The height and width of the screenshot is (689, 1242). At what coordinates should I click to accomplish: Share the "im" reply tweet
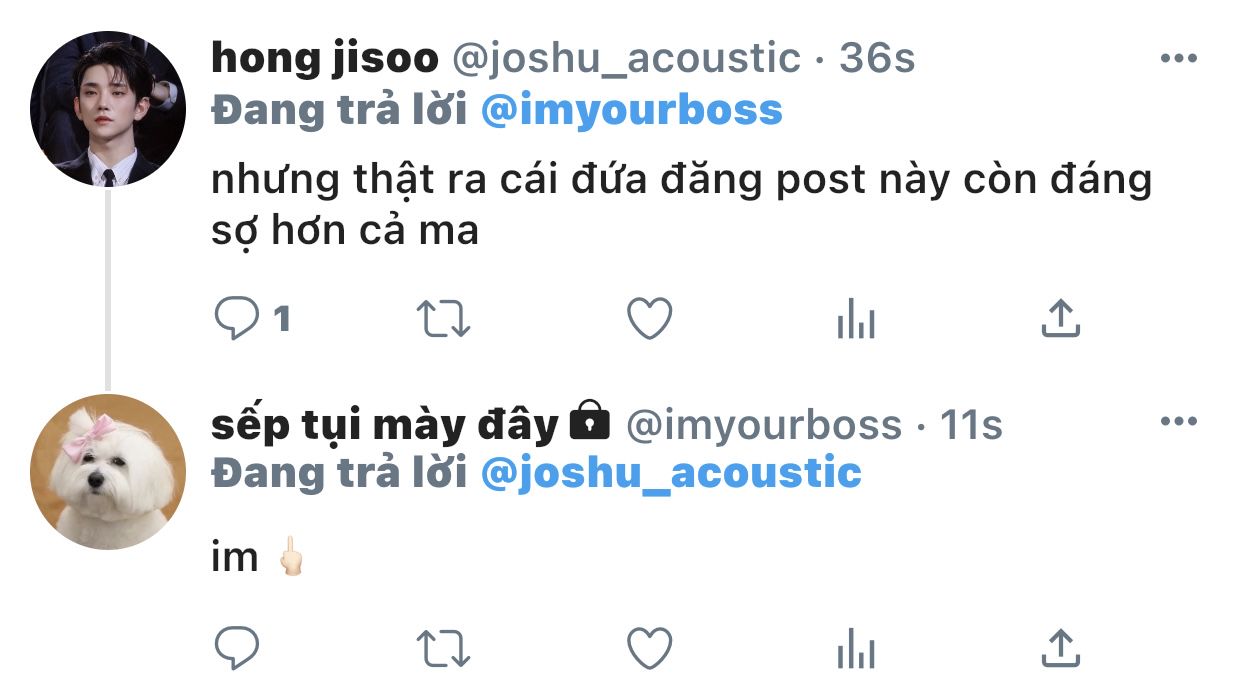(x=1060, y=648)
